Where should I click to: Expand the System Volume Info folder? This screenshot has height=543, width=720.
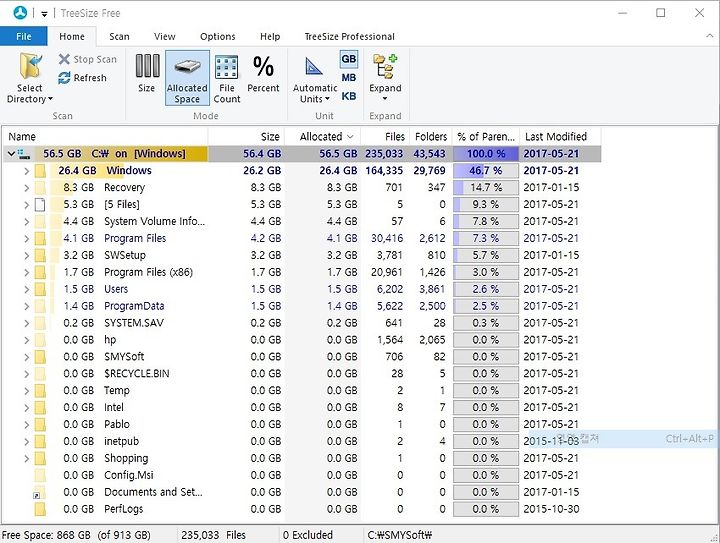point(26,222)
